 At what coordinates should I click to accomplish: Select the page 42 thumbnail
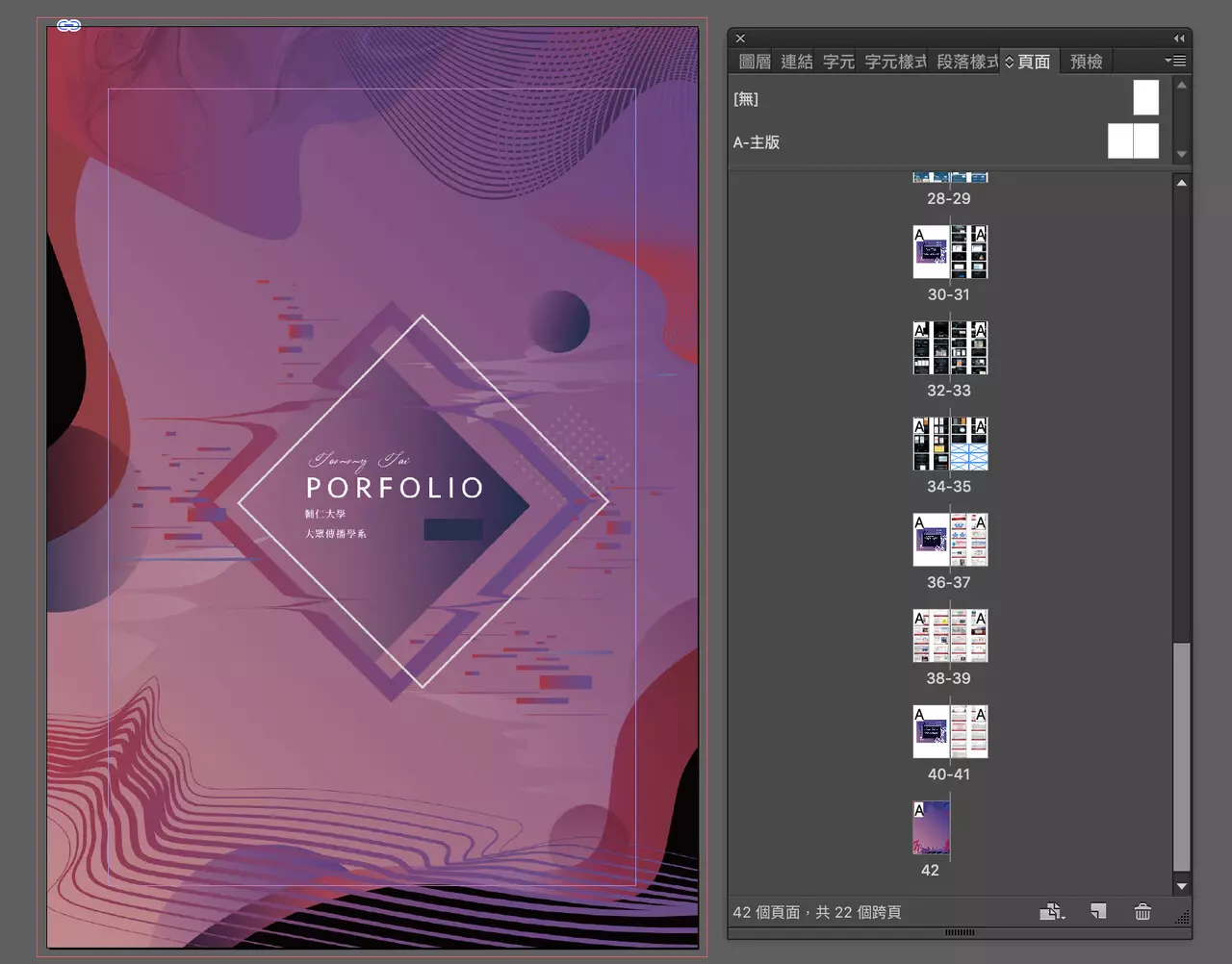click(931, 827)
